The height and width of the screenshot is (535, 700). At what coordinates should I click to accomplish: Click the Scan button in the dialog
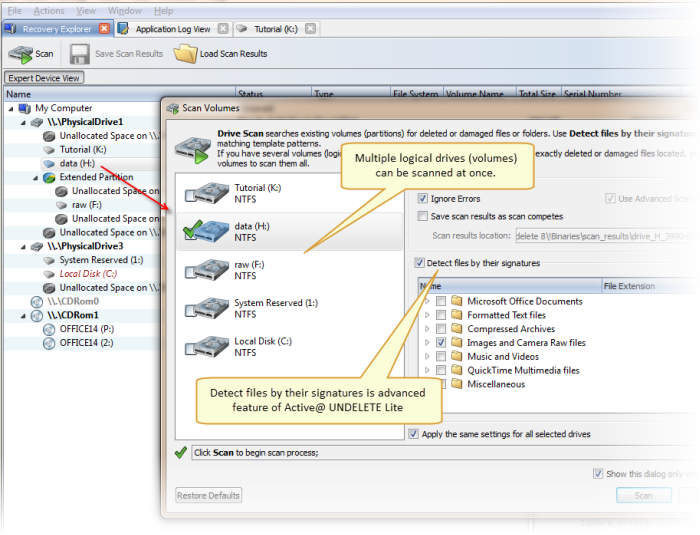[643, 495]
